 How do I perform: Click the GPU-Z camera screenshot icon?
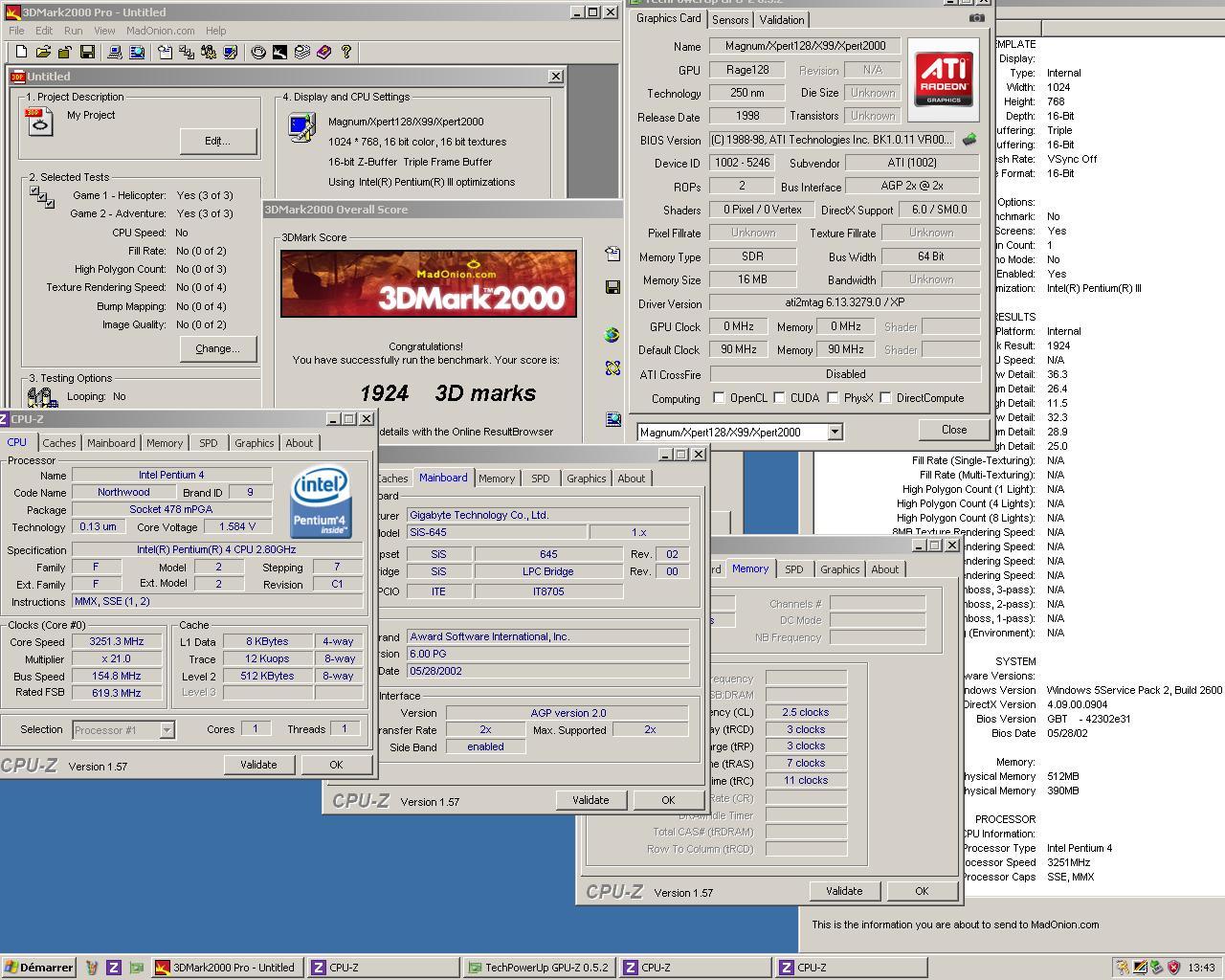pos(976,18)
